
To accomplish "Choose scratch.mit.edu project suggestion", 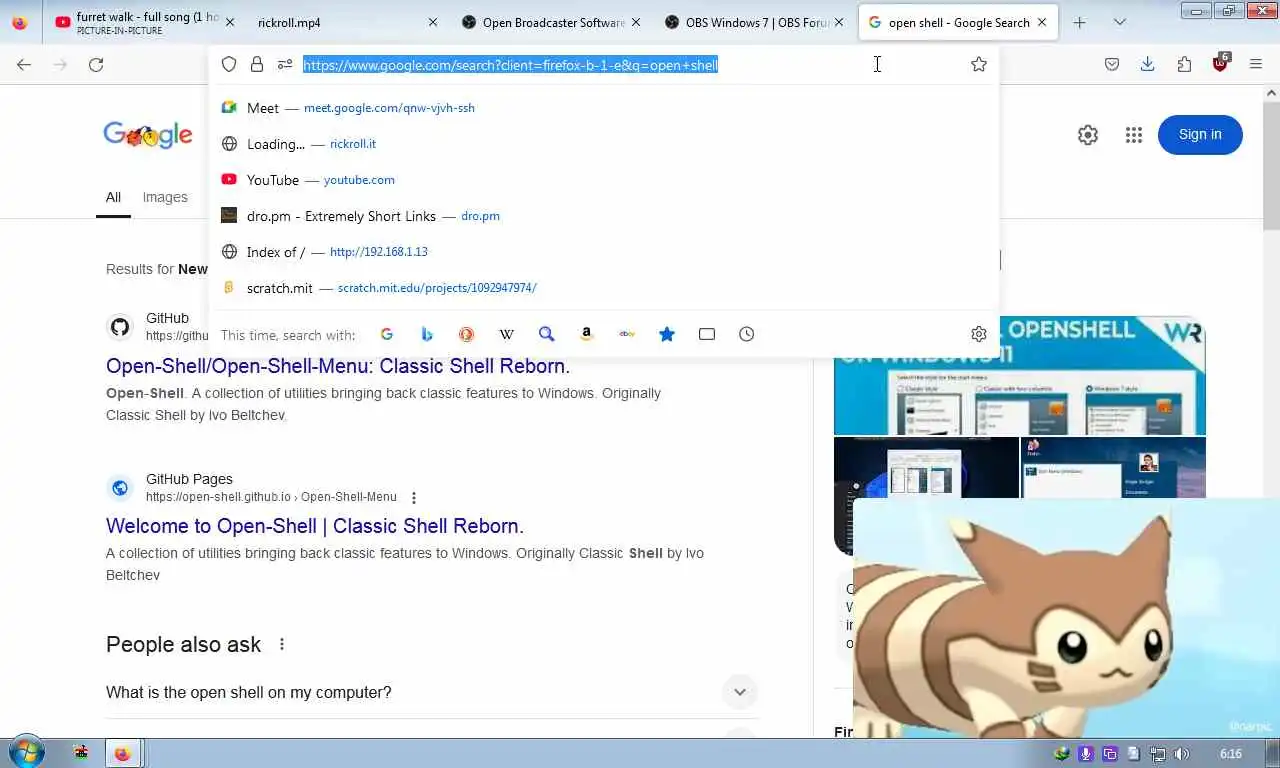I will point(604,288).
